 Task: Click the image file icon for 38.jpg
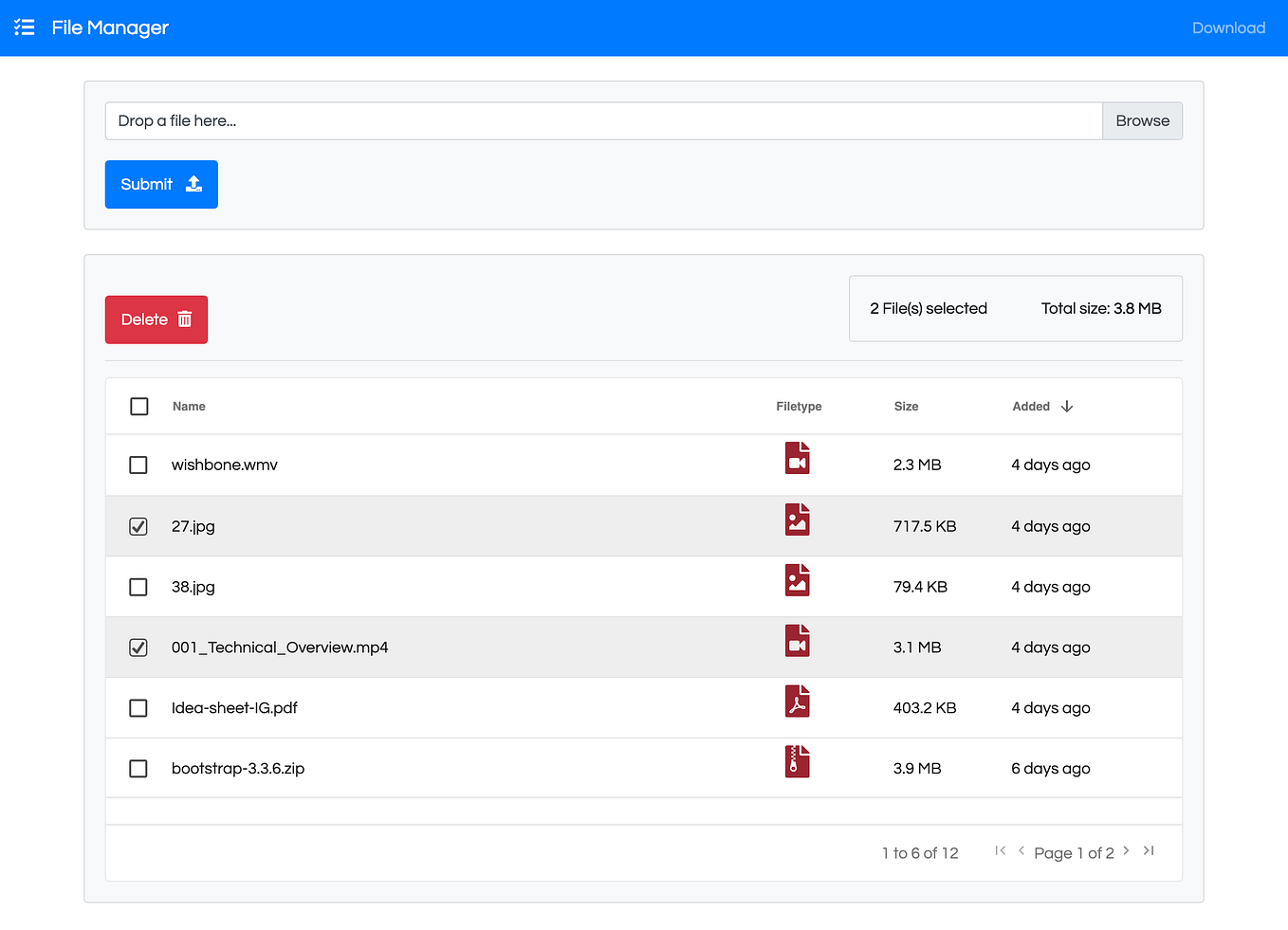click(x=798, y=580)
